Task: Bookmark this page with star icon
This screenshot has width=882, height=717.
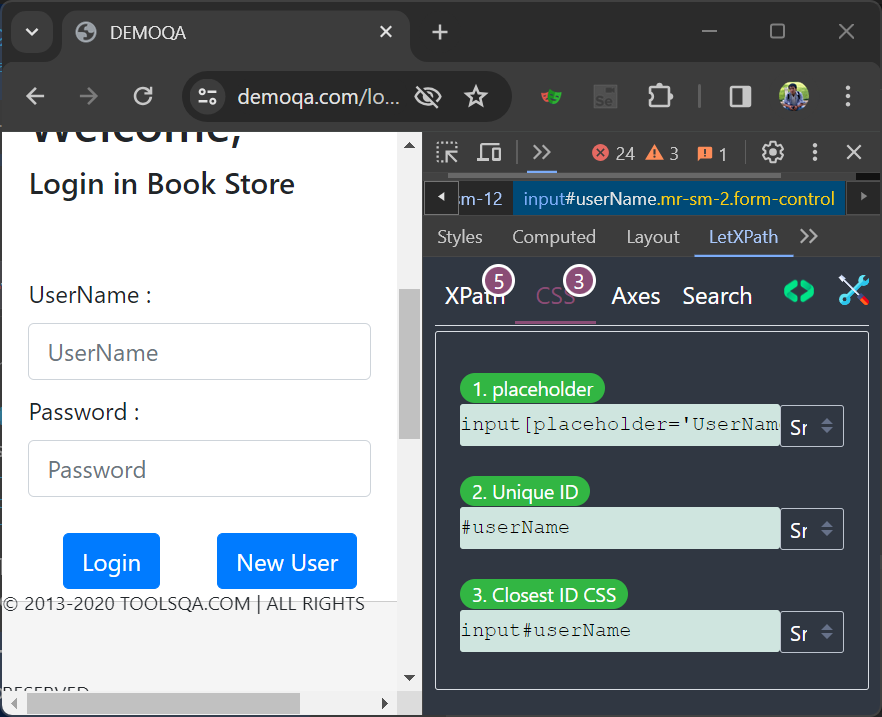Action: [476, 96]
